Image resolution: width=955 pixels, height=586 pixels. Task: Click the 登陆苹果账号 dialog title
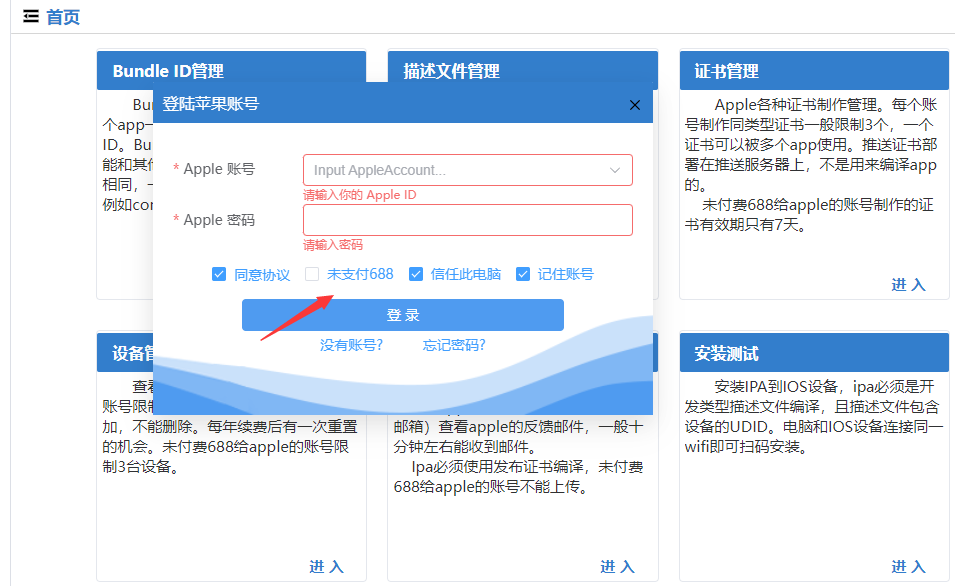[211, 104]
